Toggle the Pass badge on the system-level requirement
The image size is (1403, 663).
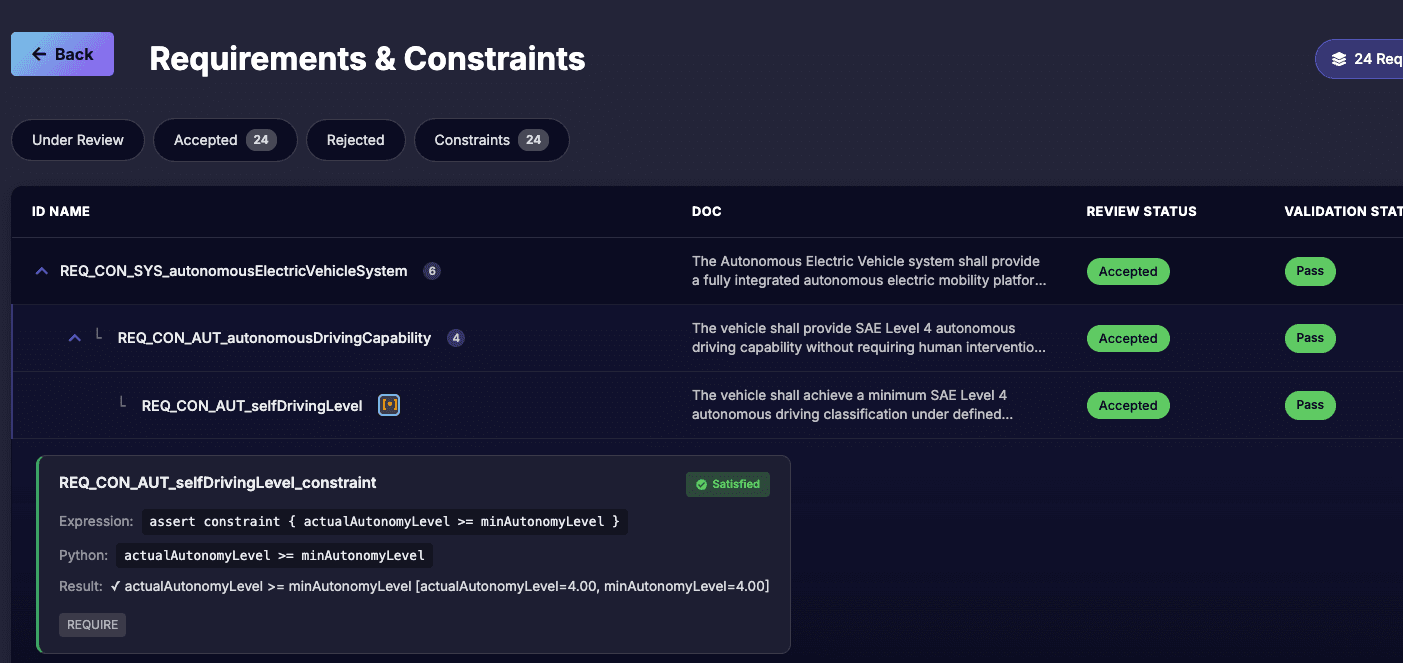click(1310, 271)
